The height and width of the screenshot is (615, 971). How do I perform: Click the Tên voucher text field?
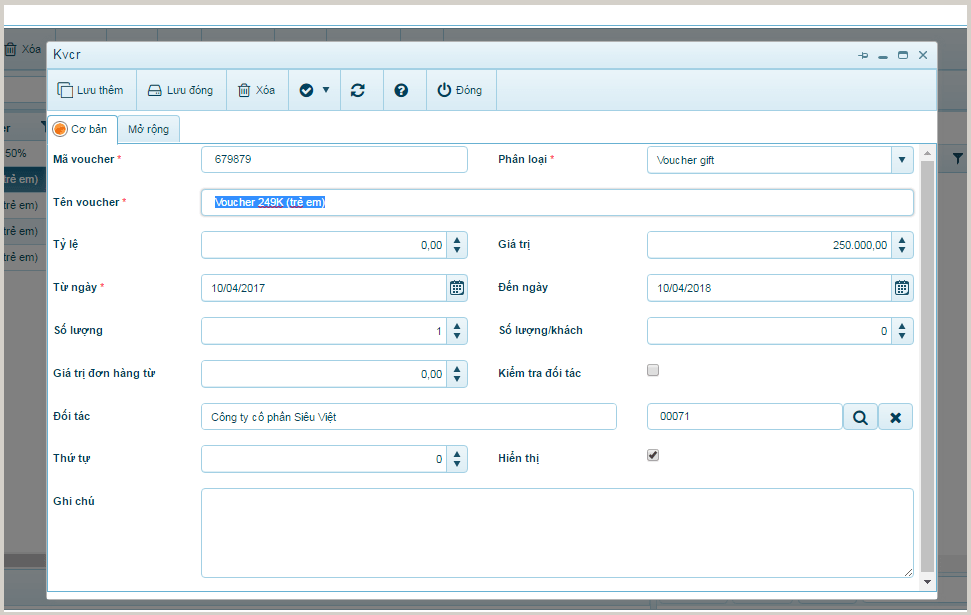(557, 203)
